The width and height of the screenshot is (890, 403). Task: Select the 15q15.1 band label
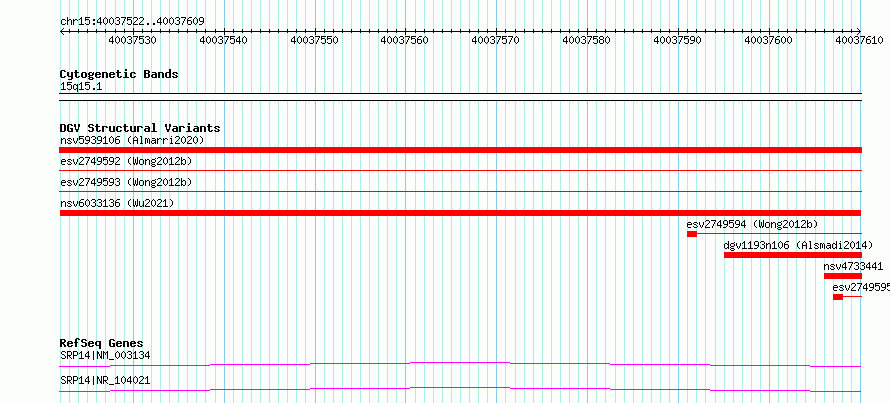[81, 87]
